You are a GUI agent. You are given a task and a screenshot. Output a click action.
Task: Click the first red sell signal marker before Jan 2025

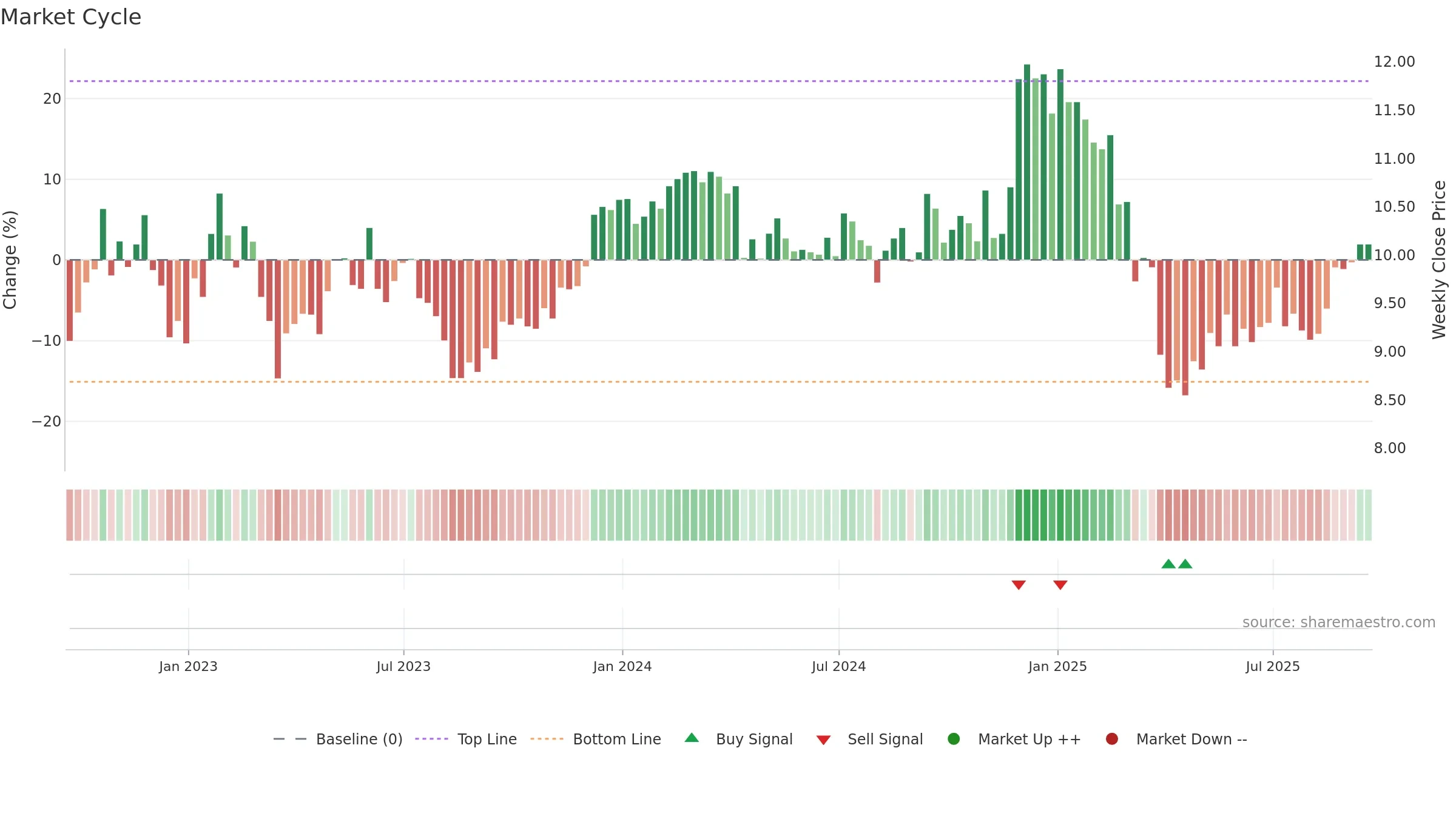point(1019,585)
